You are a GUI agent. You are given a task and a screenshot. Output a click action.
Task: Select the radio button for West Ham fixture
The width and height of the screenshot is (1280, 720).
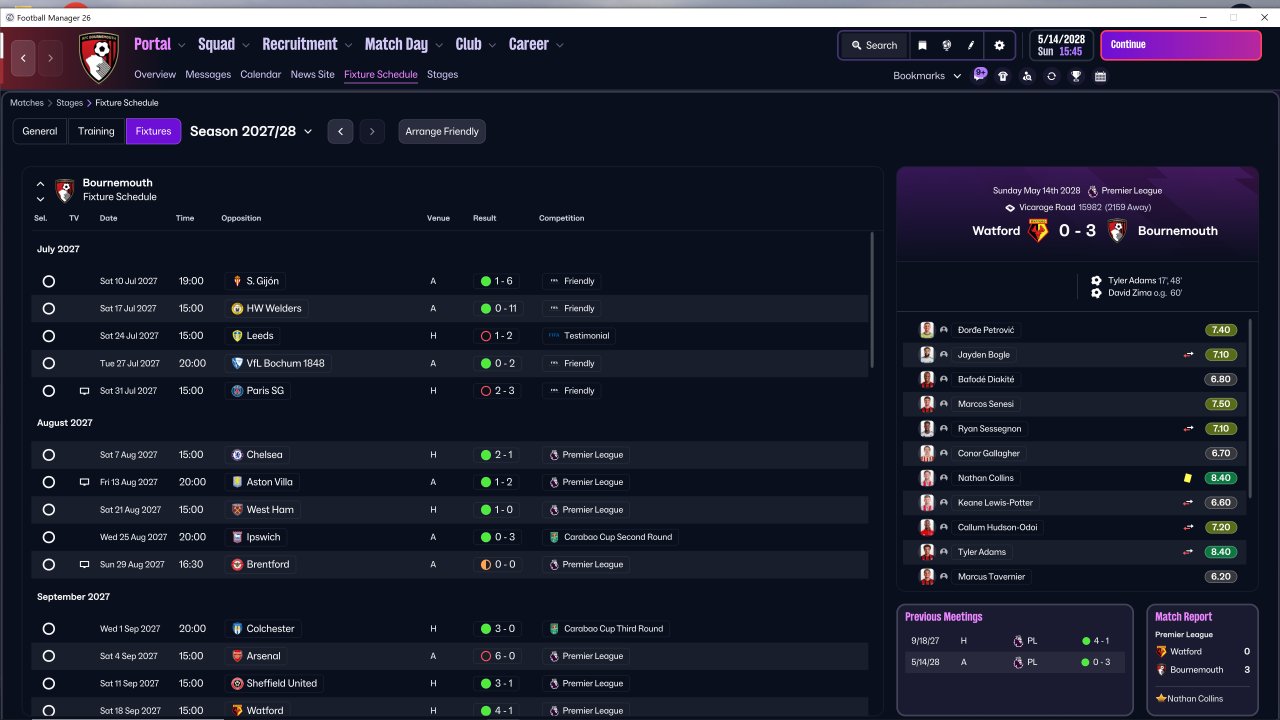48,510
